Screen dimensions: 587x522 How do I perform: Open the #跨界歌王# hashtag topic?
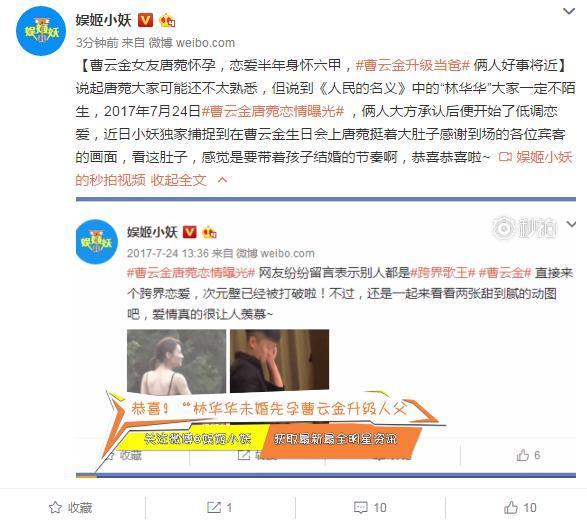coord(443,273)
